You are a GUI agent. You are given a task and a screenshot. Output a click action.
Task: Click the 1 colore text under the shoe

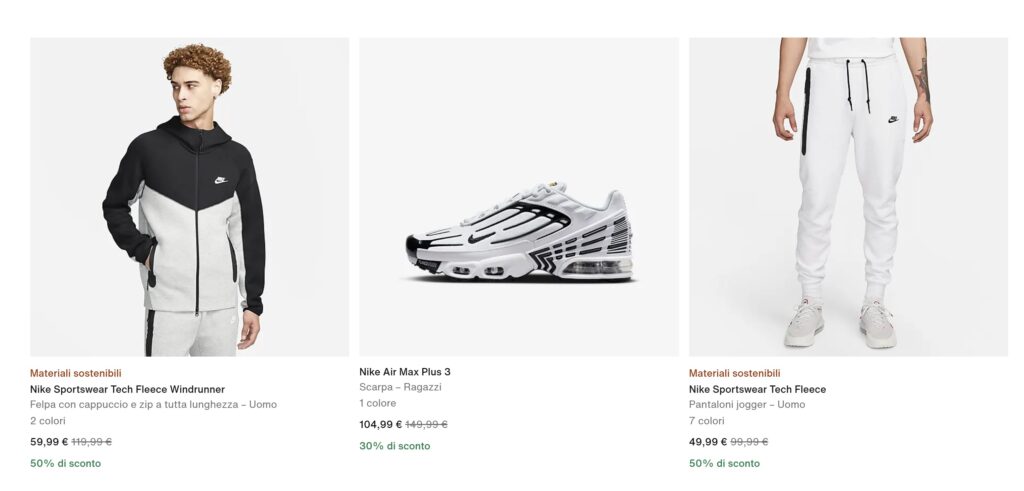[377, 403]
